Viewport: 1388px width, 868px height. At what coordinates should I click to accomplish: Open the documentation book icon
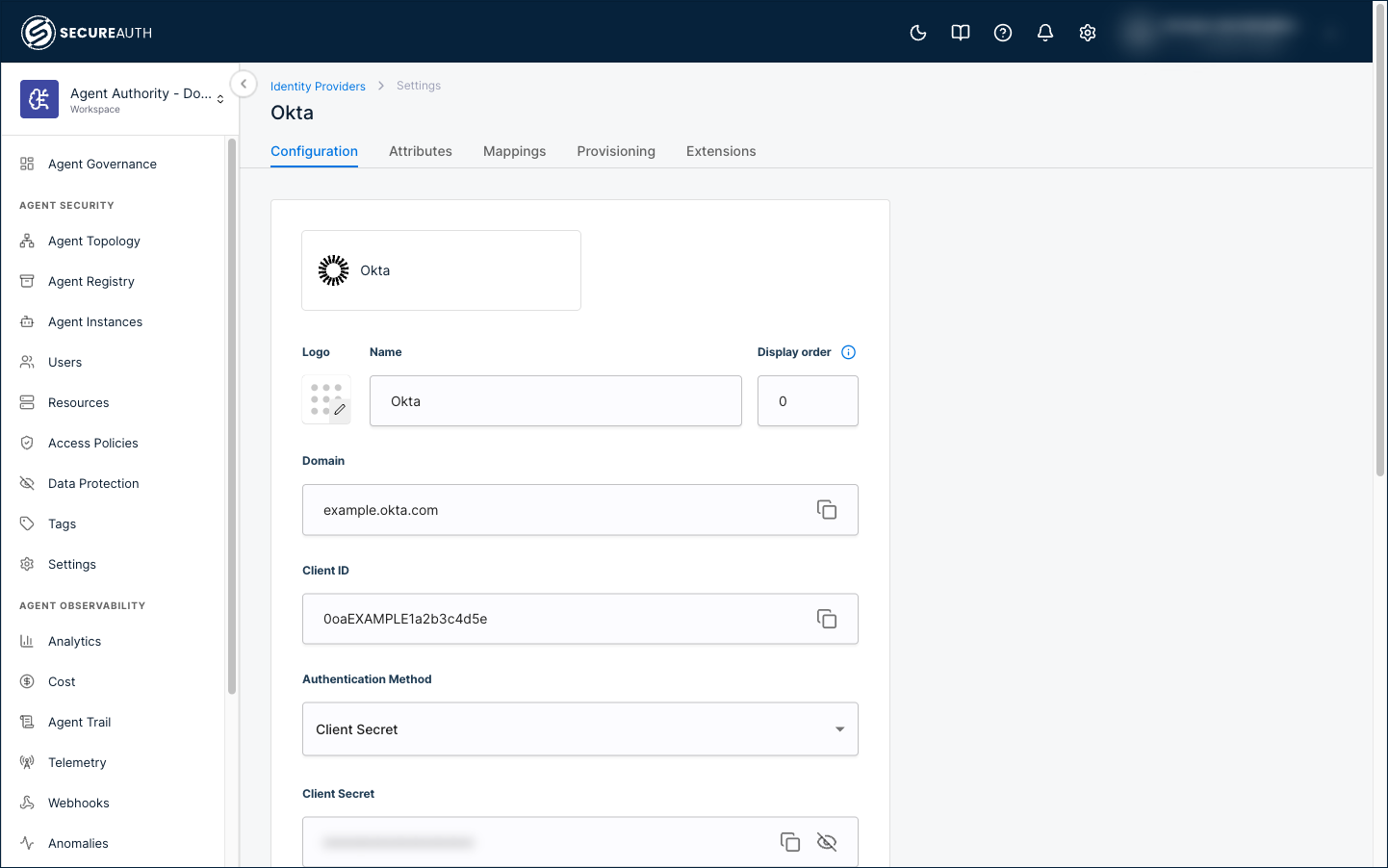pos(961,33)
